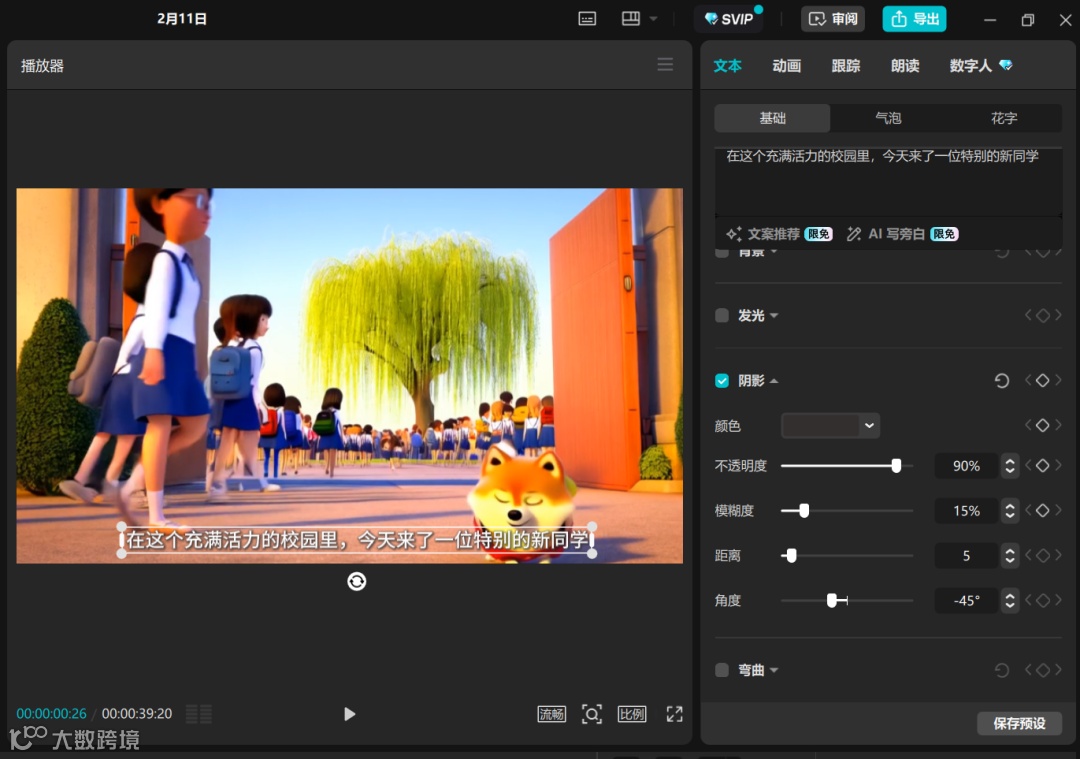Add keyframe for 发光 glow
This screenshot has height=759, width=1080.
click(1043, 315)
